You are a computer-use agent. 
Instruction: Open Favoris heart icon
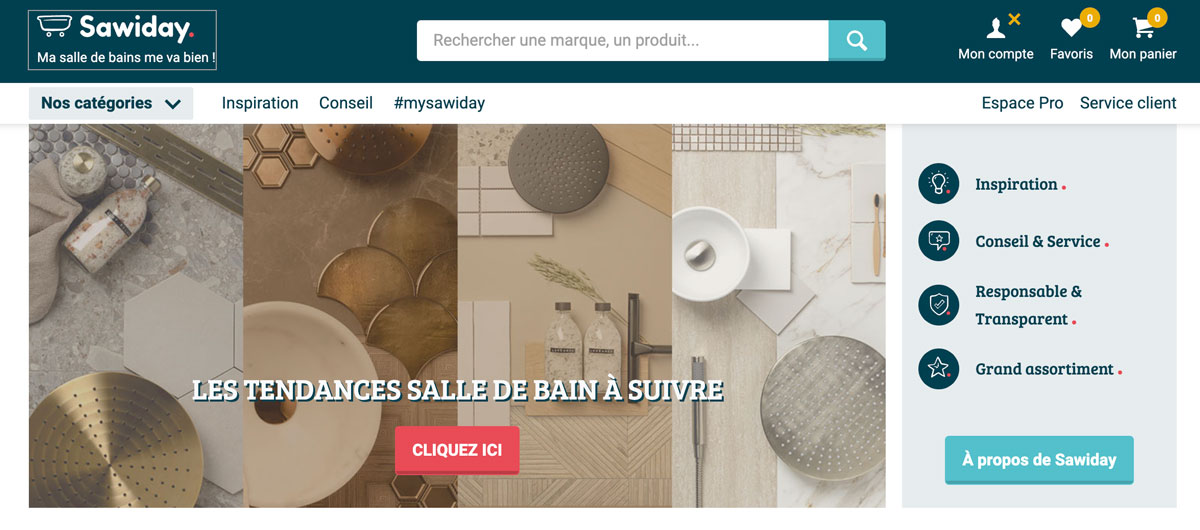(1072, 28)
